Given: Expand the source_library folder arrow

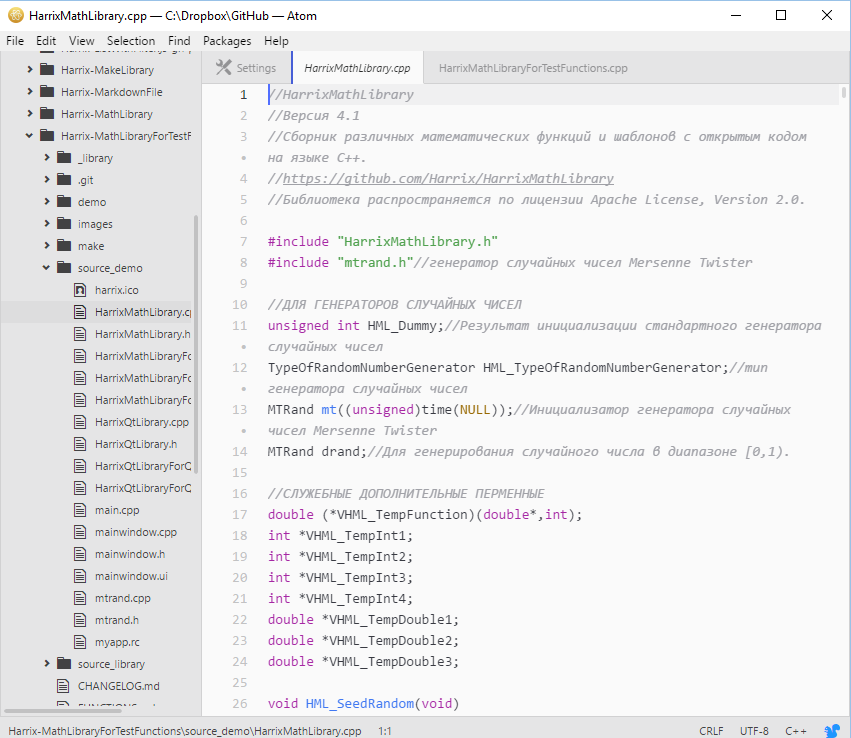Looking at the screenshot, I should tap(47, 663).
